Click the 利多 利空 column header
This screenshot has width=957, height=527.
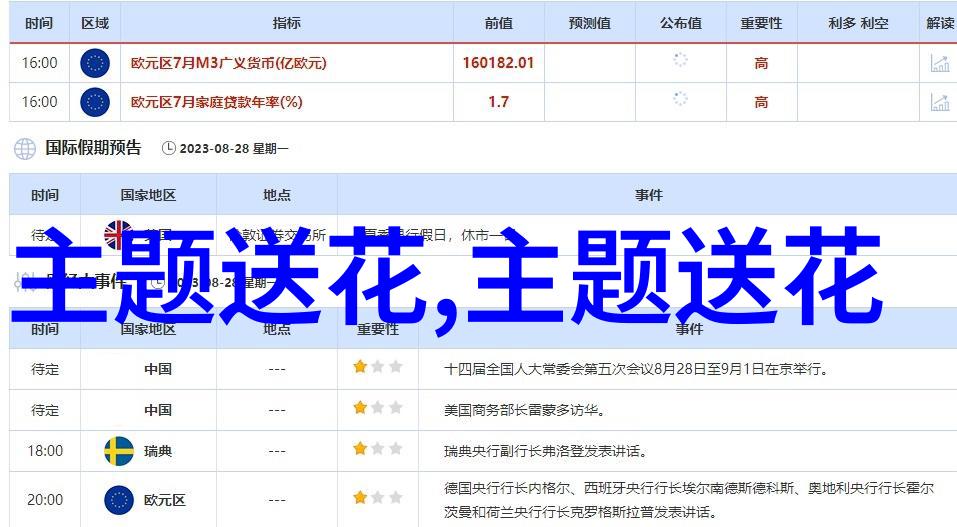coord(858,23)
